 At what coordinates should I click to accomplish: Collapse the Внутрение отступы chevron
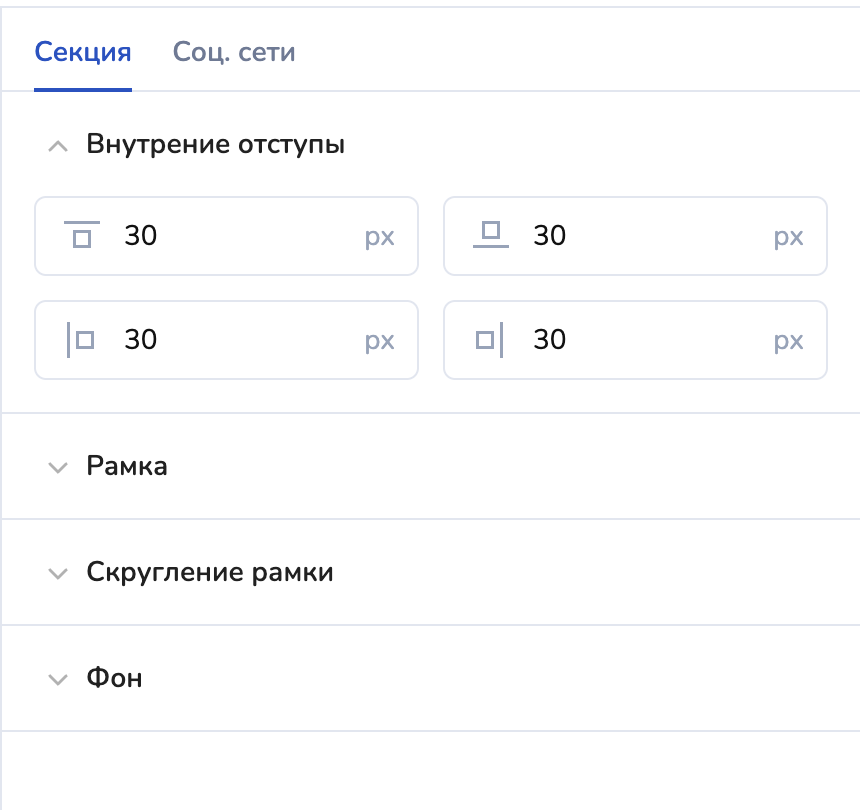pos(58,146)
